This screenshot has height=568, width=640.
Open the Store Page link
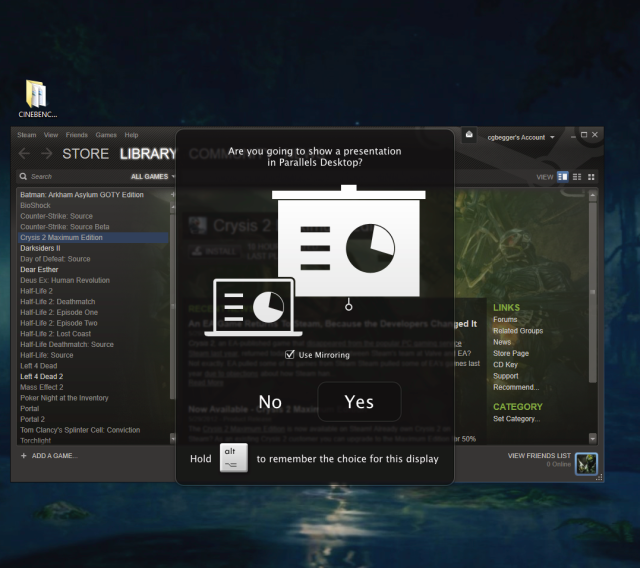(x=511, y=353)
